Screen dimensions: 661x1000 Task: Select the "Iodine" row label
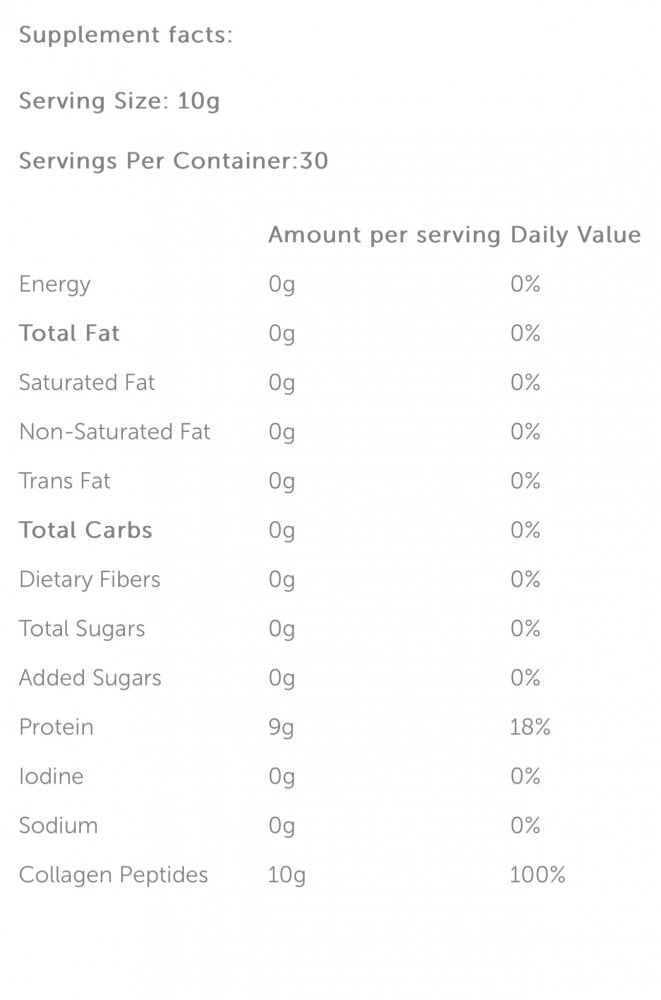tap(51, 776)
